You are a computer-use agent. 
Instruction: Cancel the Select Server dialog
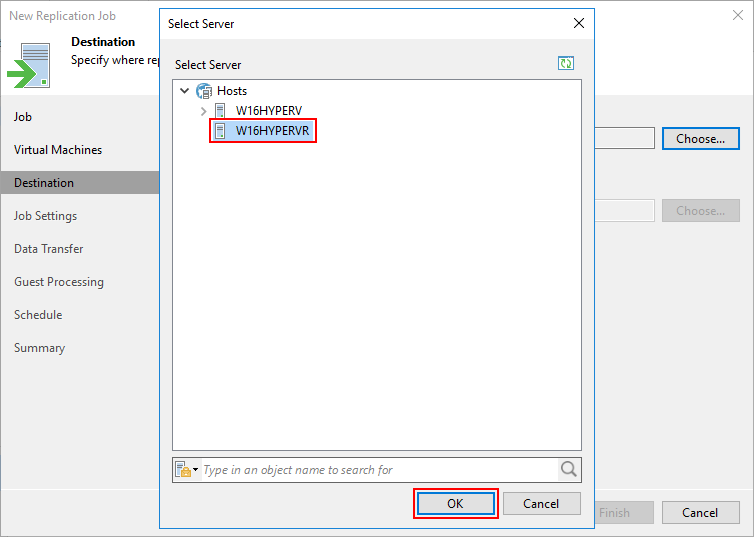click(x=541, y=503)
